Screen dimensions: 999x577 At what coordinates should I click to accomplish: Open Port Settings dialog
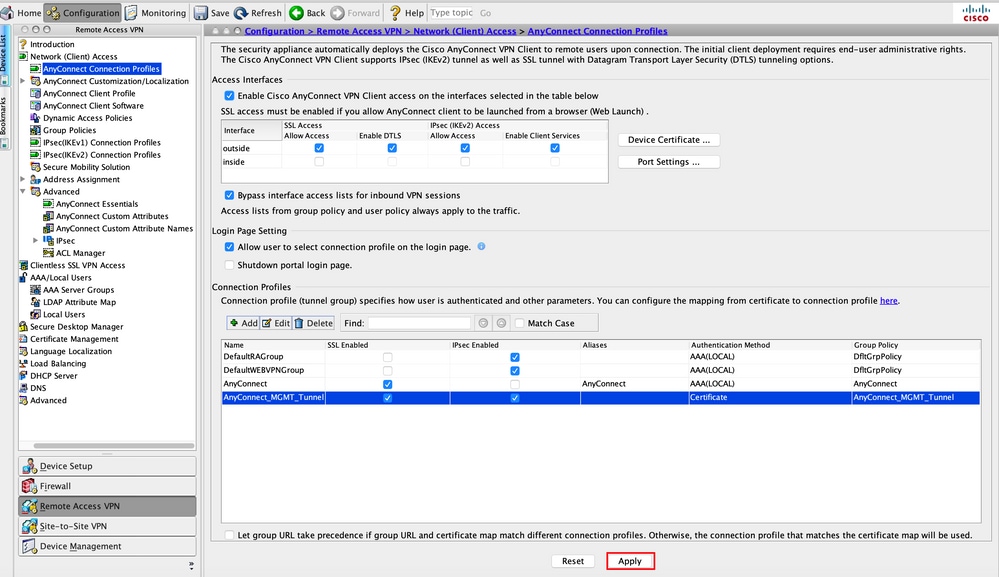[669, 162]
